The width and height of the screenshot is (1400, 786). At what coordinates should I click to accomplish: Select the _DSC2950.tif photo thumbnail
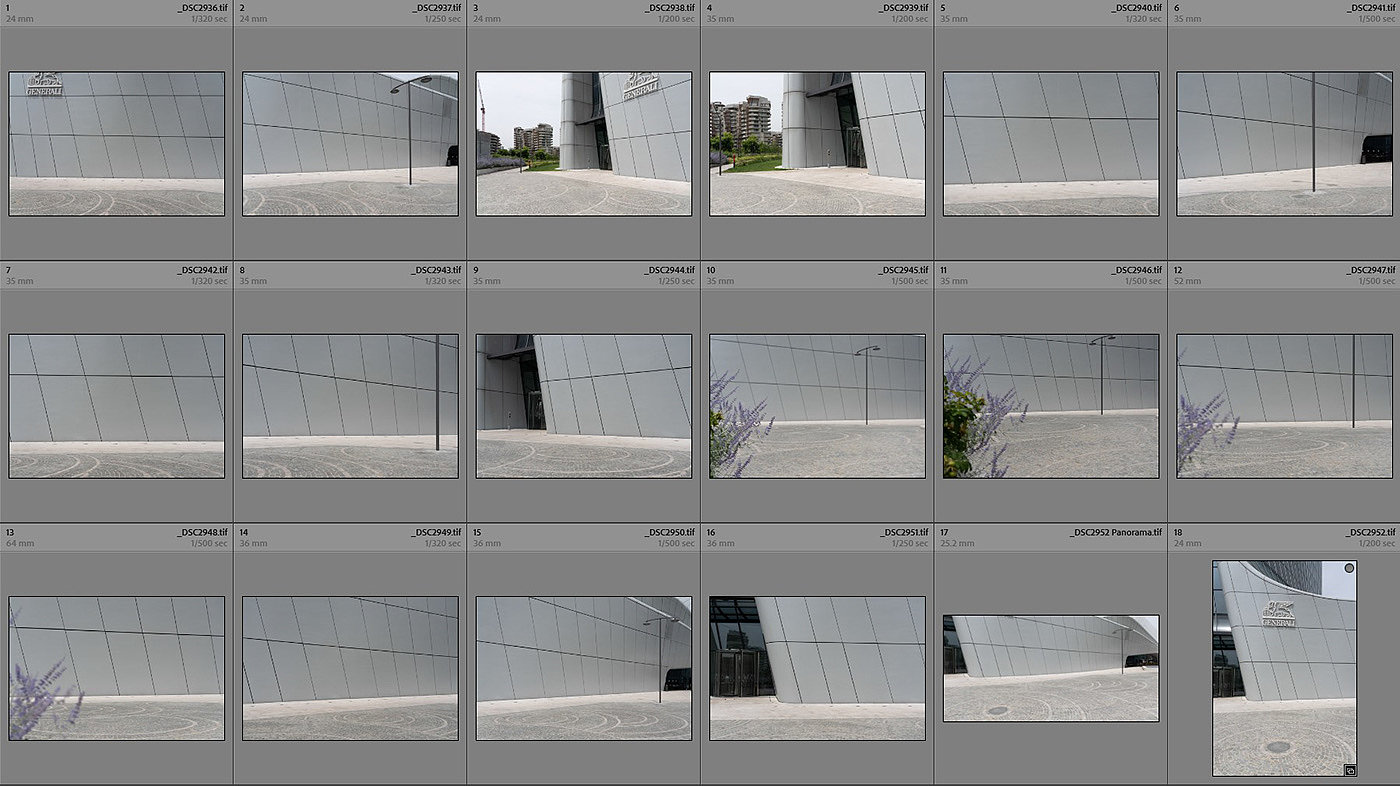click(x=584, y=668)
